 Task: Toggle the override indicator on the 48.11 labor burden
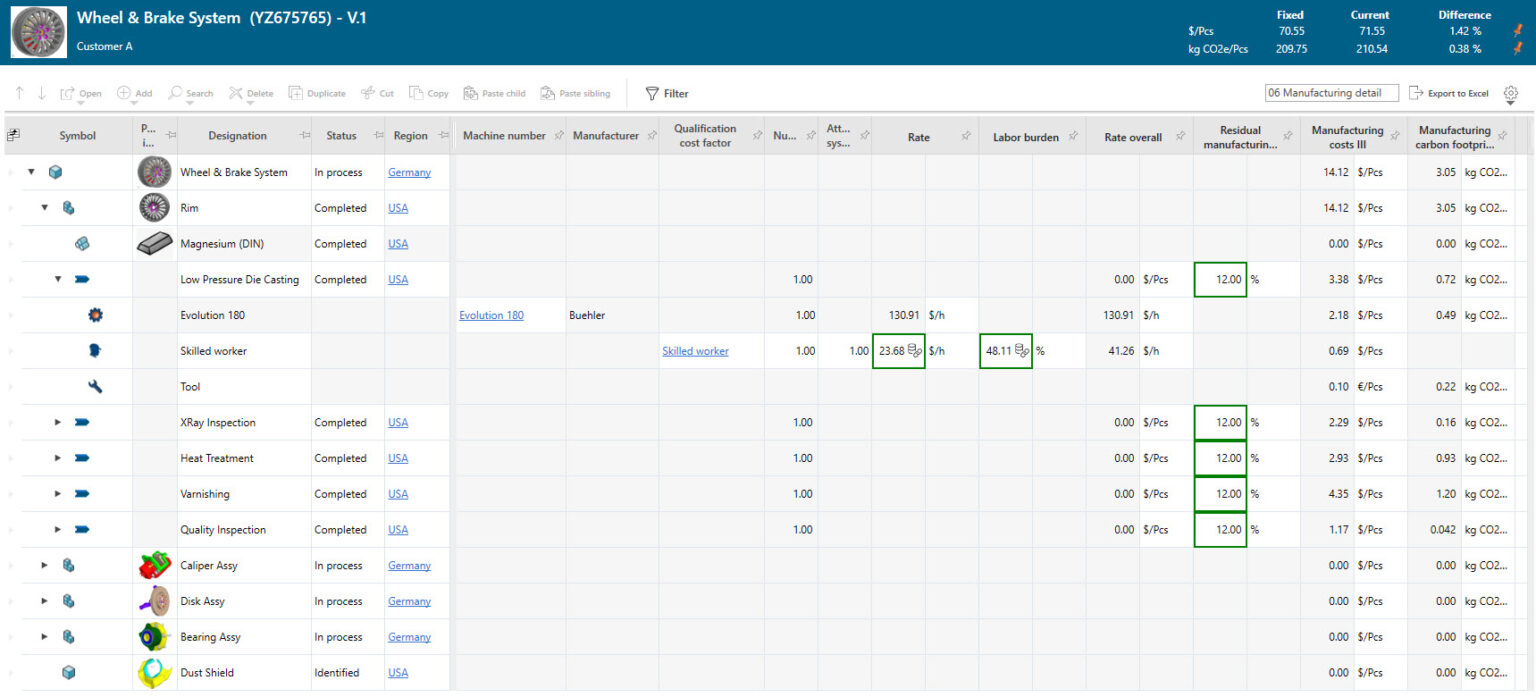(x=1022, y=351)
